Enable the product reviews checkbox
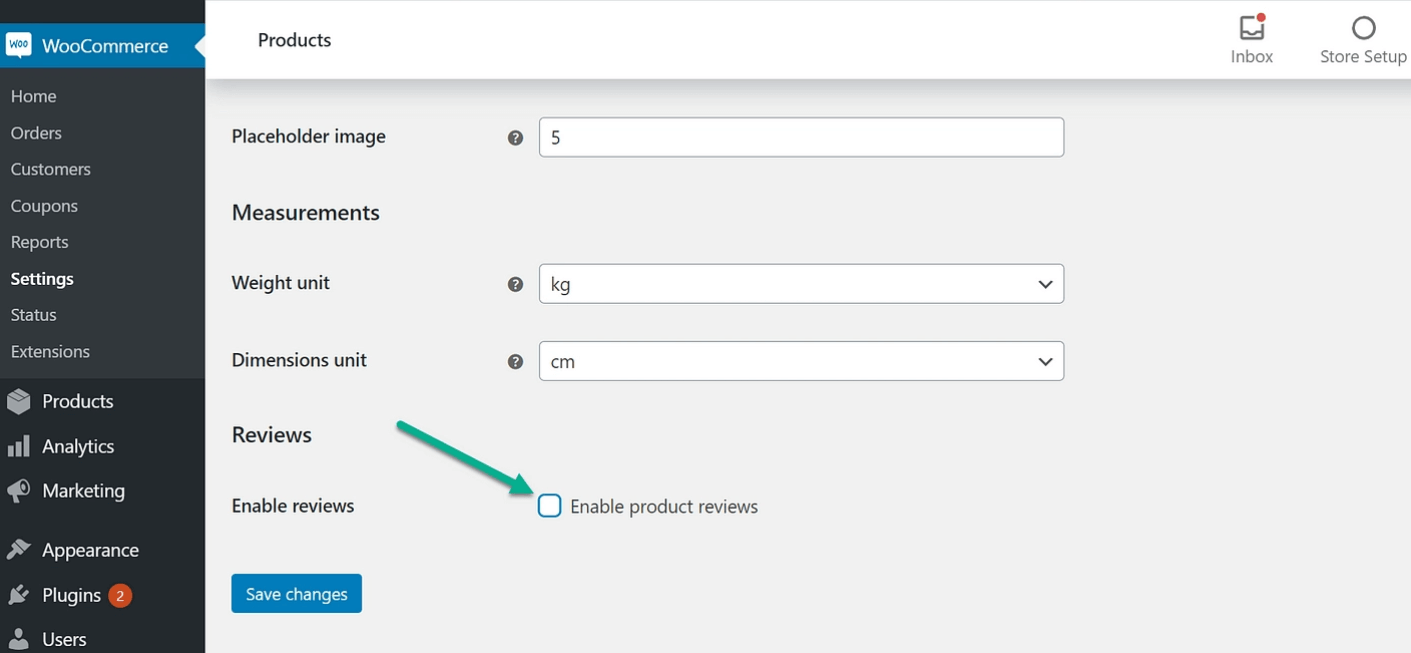1411x653 pixels. 549,506
